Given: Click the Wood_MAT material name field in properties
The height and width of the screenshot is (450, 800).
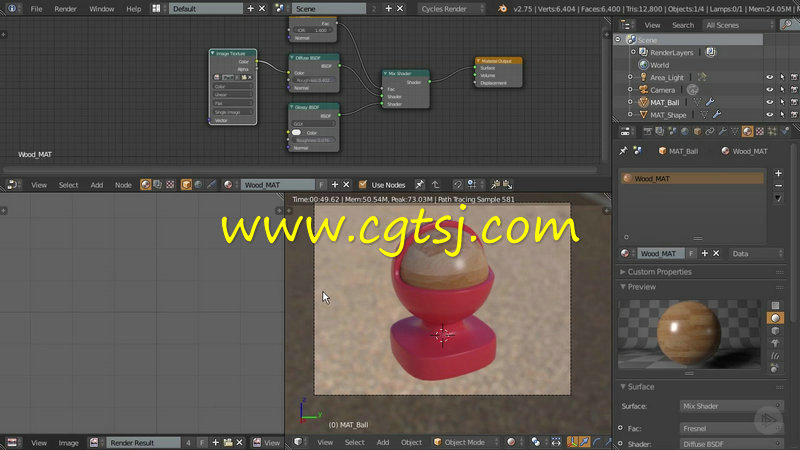Looking at the screenshot, I should (660, 254).
